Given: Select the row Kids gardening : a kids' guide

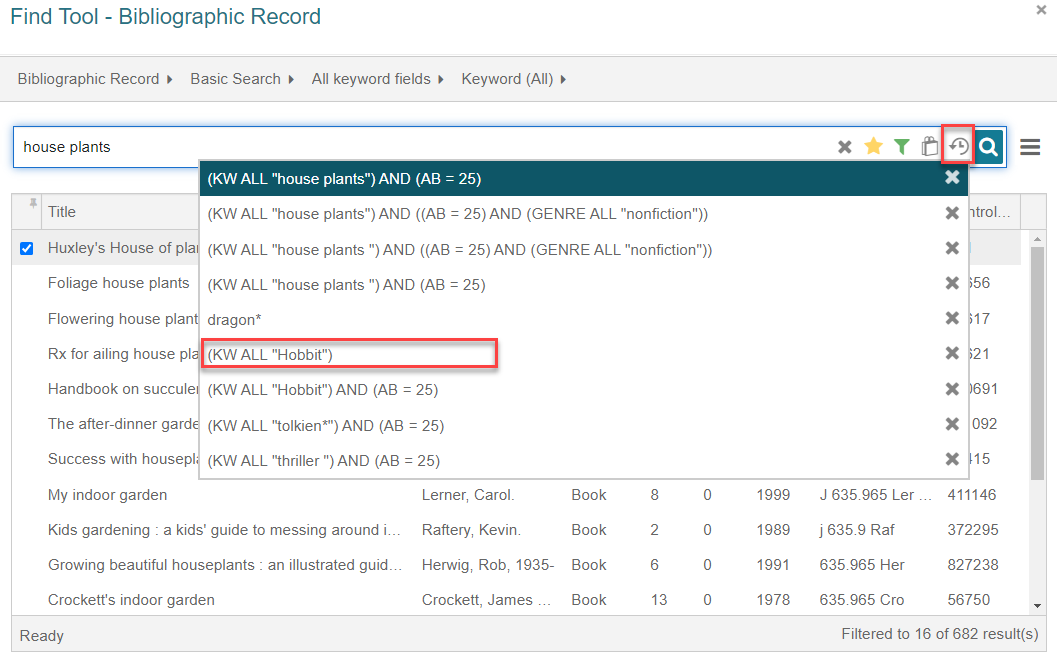Looking at the screenshot, I should coord(516,530).
